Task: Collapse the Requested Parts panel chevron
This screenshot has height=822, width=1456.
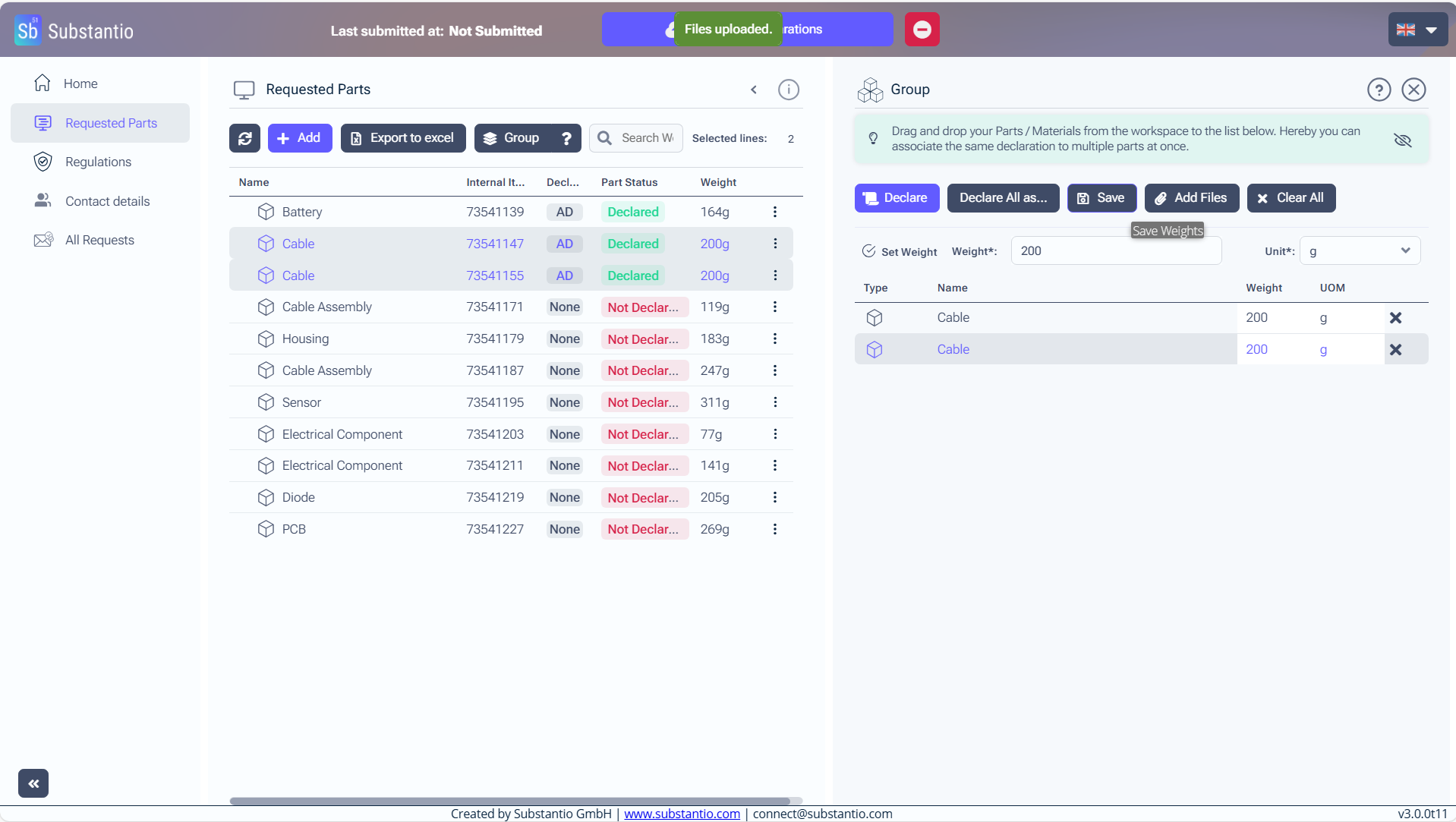Action: pos(754,90)
